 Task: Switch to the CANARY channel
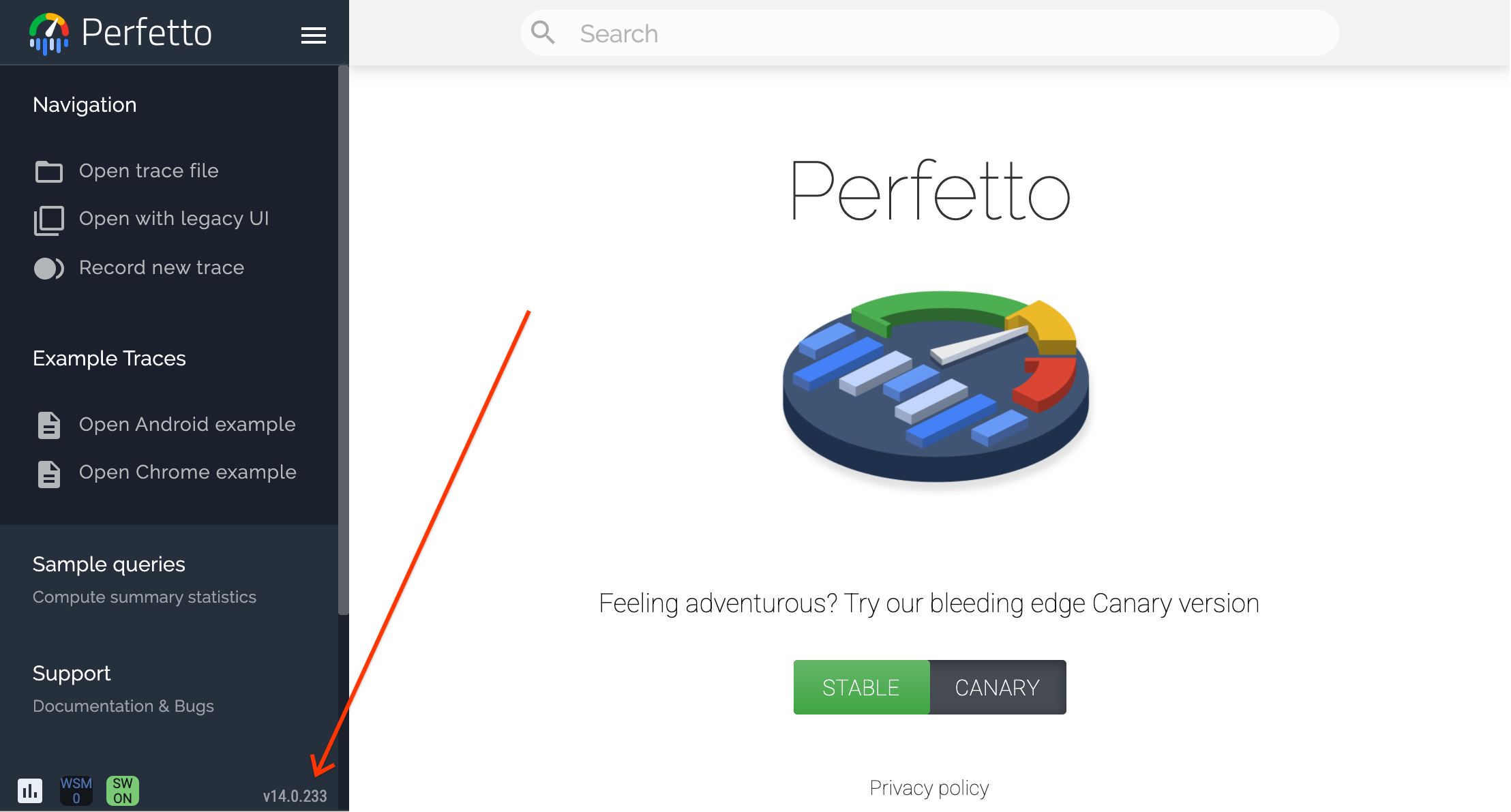pos(997,687)
